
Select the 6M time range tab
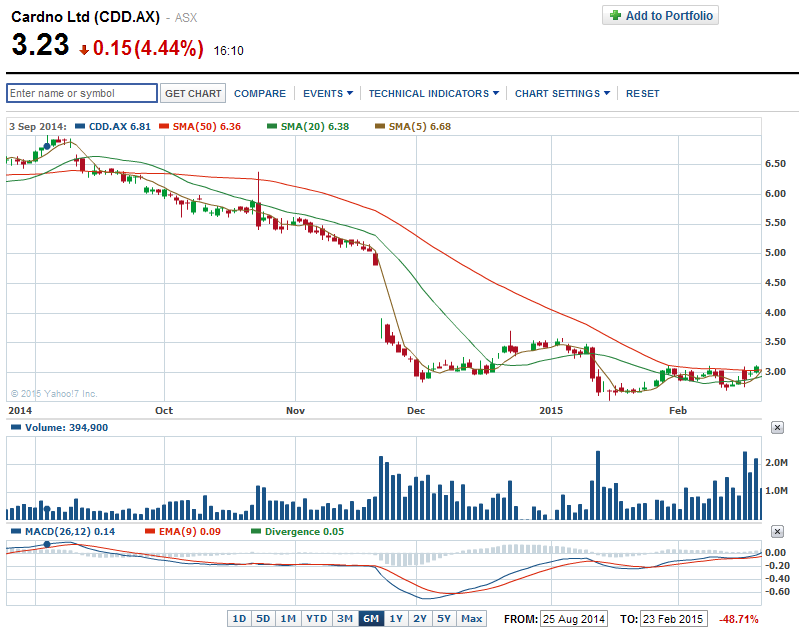pyautogui.click(x=371, y=618)
